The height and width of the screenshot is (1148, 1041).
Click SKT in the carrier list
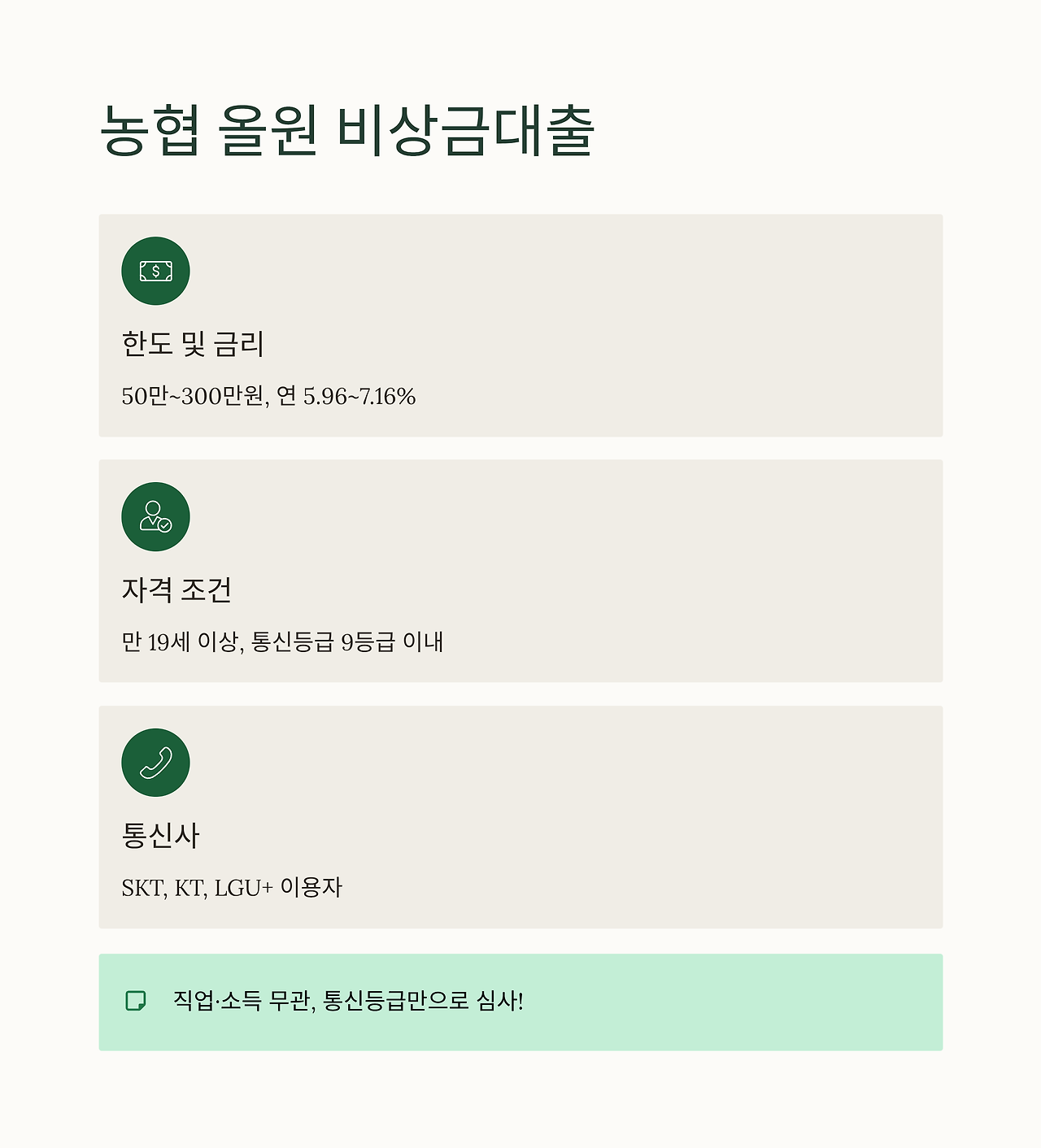[143, 888]
